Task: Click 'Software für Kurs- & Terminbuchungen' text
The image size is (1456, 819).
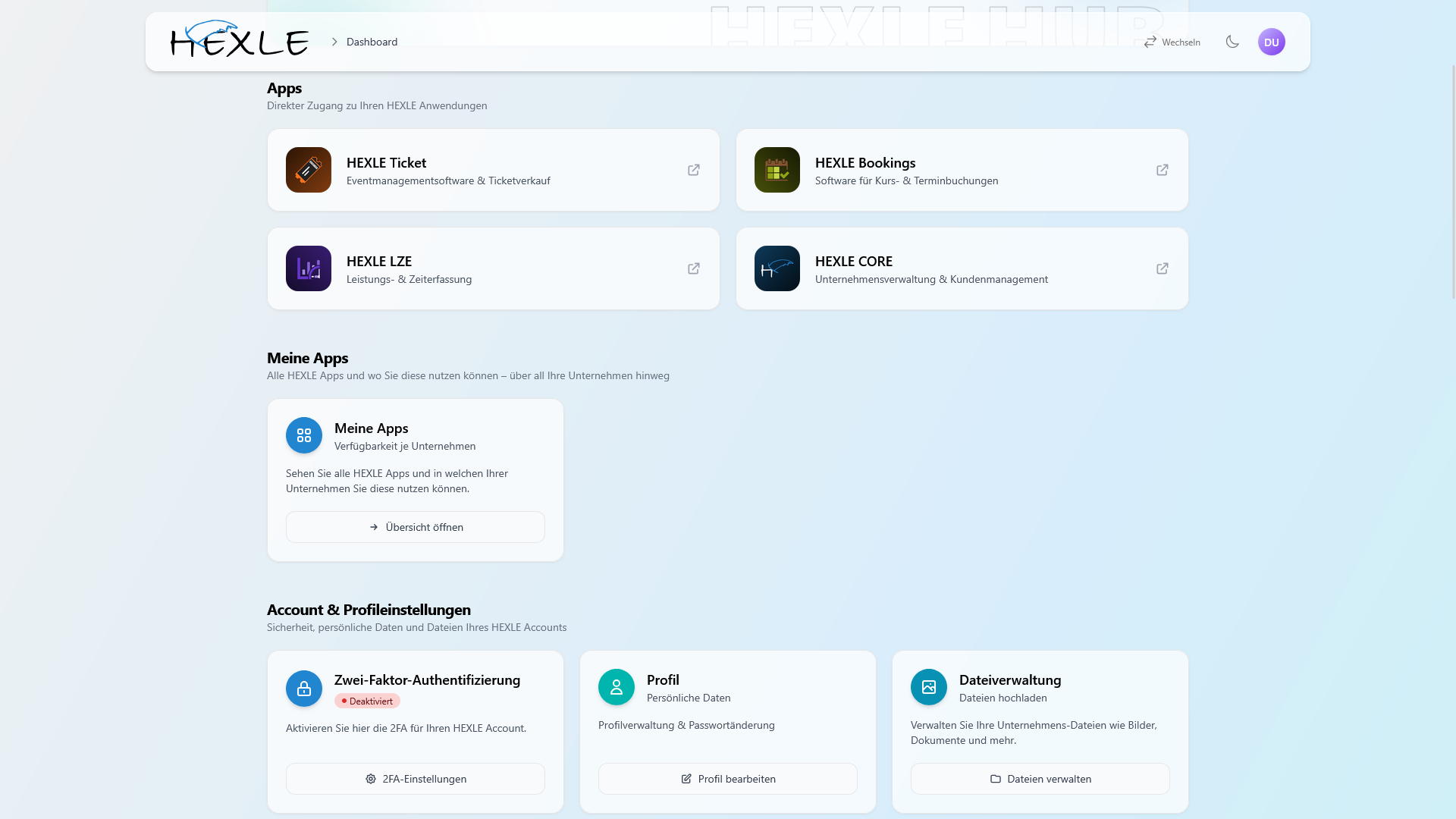Action: pyautogui.click(x=907, y=180)
